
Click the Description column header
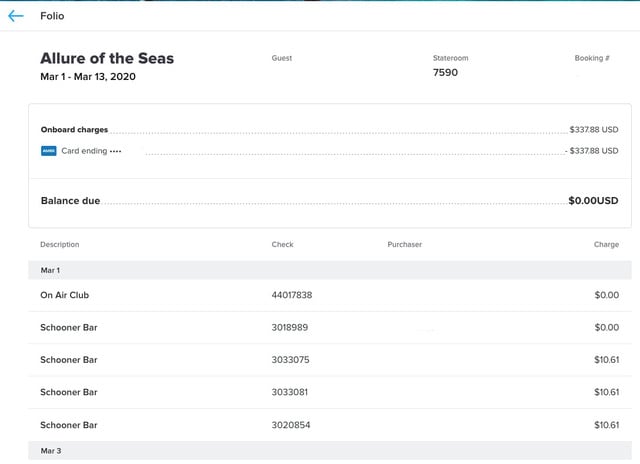click(x=60, y=244)
